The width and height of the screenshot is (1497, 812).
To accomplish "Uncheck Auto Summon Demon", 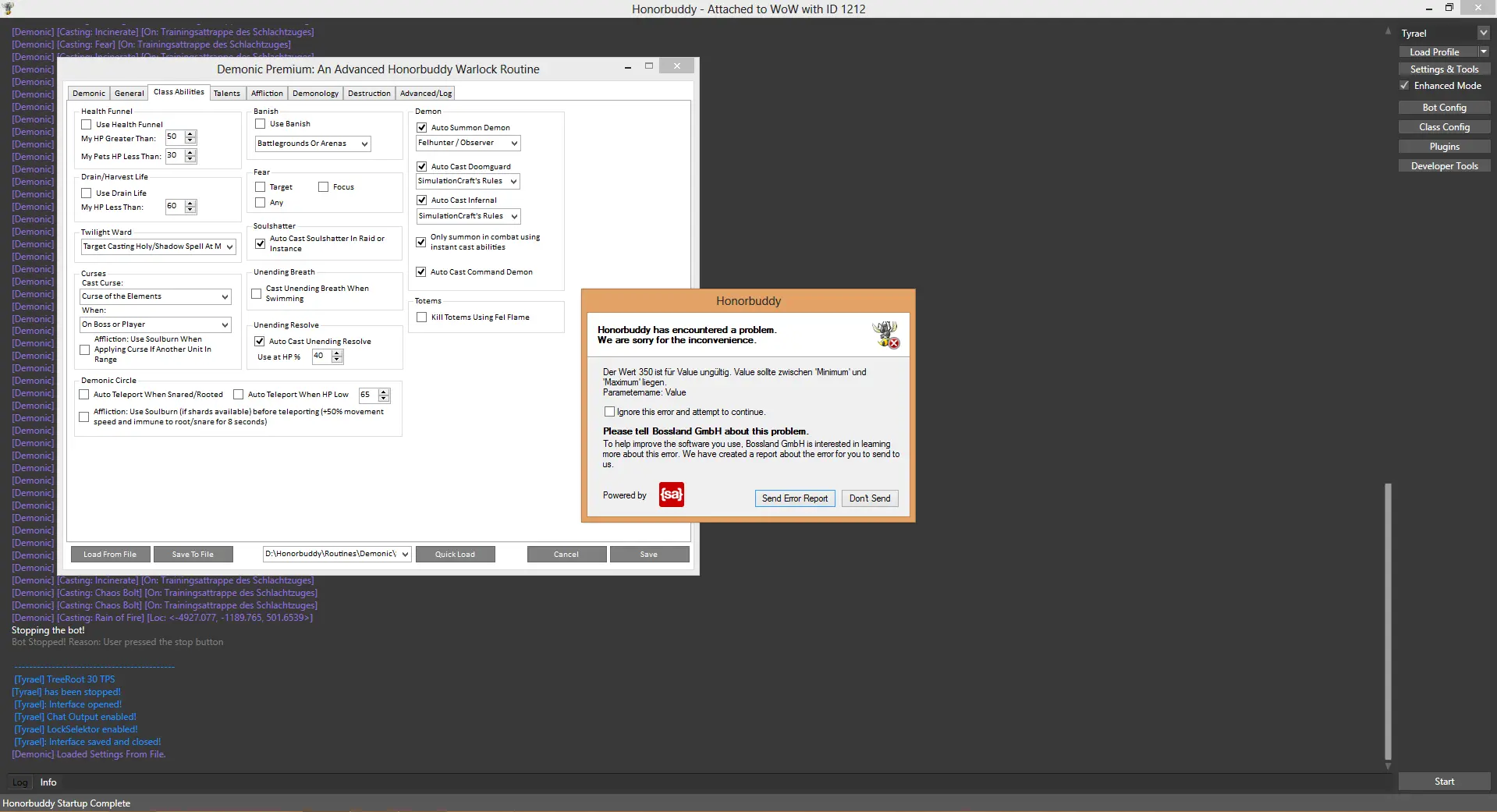I will click(x=422, y=127).
